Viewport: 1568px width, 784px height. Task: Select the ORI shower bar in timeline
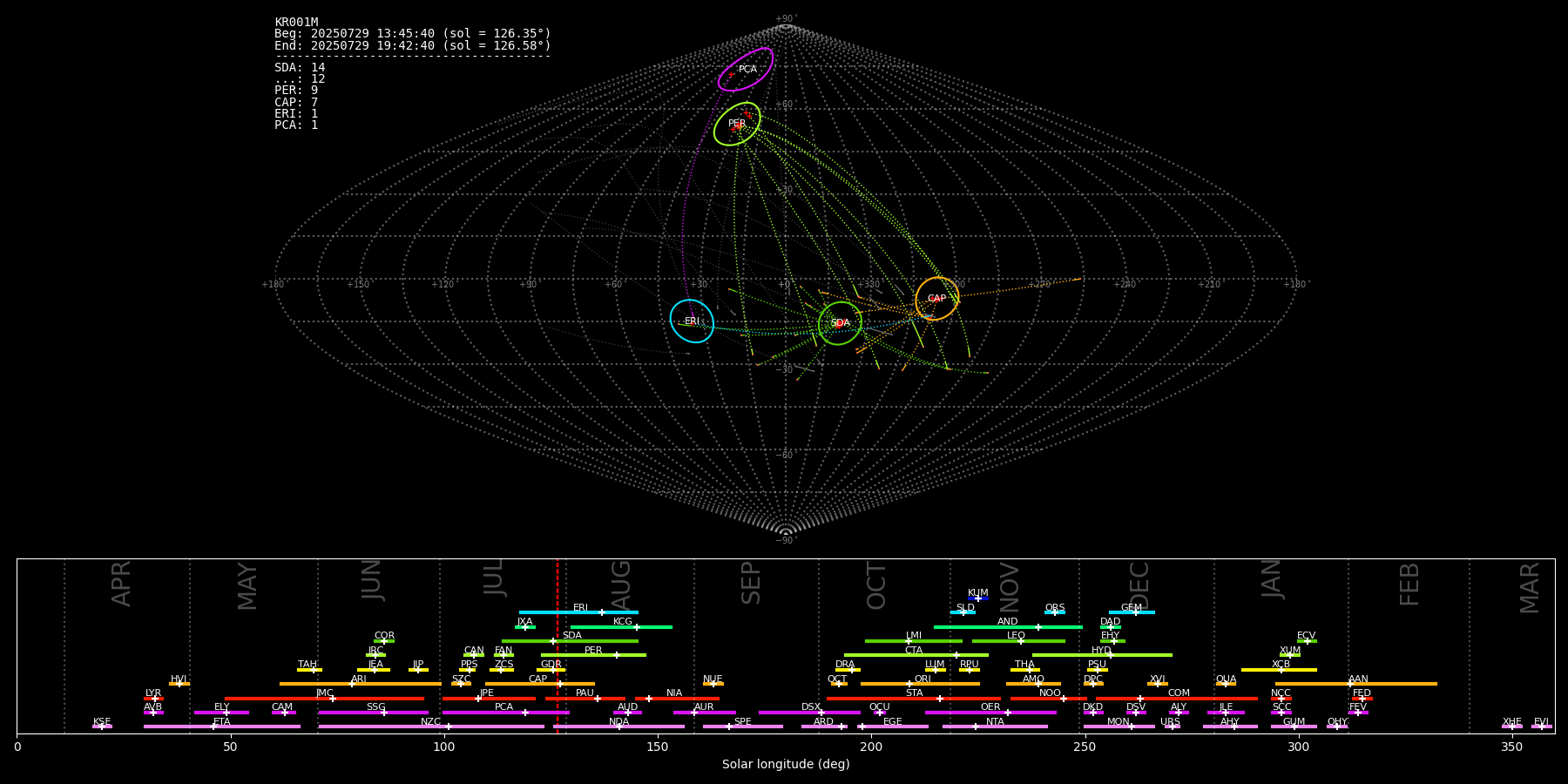coord(920,684)
